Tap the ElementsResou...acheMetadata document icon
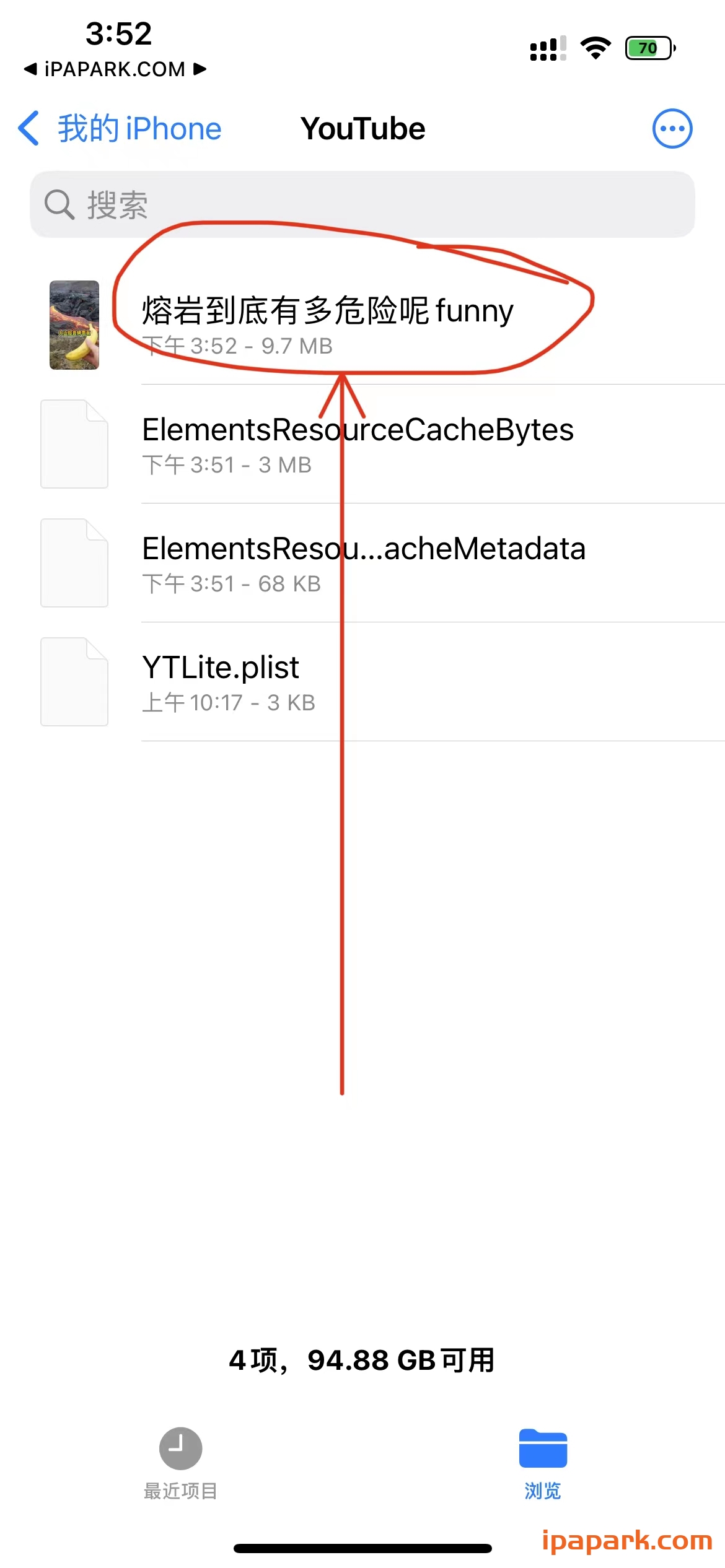Viewport: 725px width, 1568px height. pyautogui.click(x=74, y=563)
